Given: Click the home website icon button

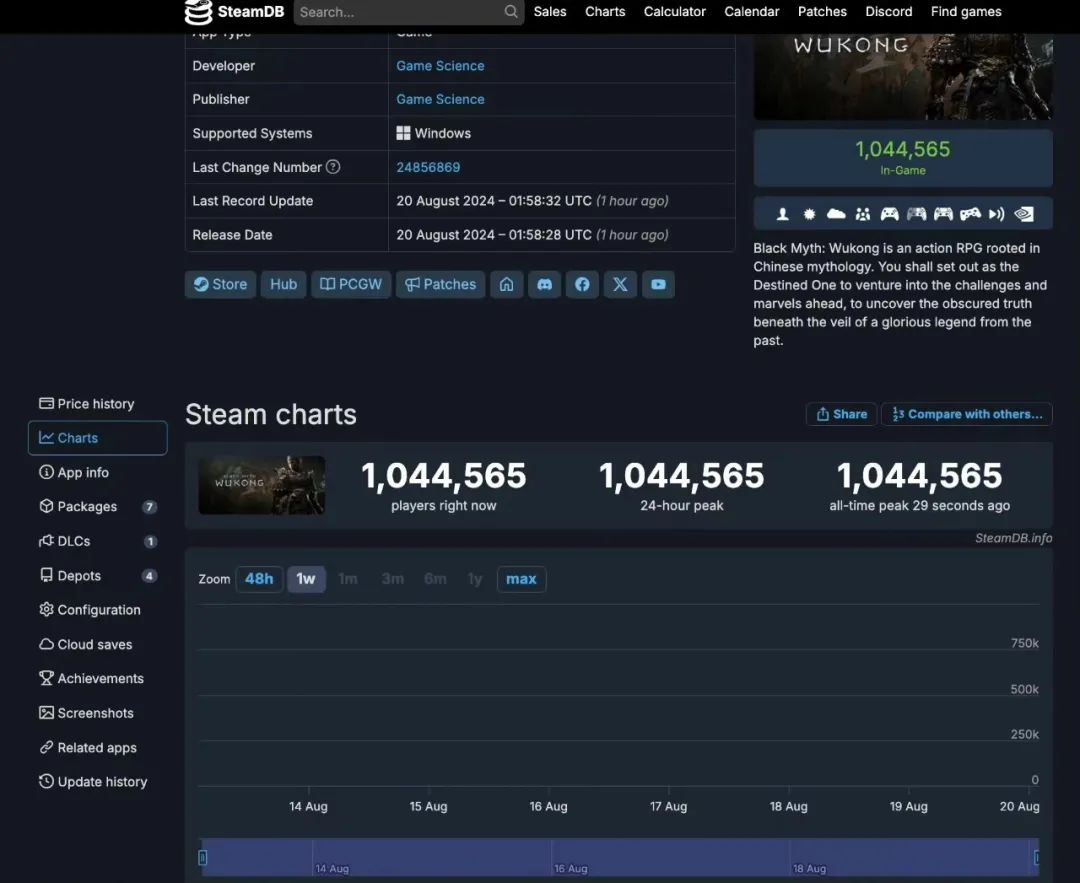Looking at the screenshot, I should 506,284.
